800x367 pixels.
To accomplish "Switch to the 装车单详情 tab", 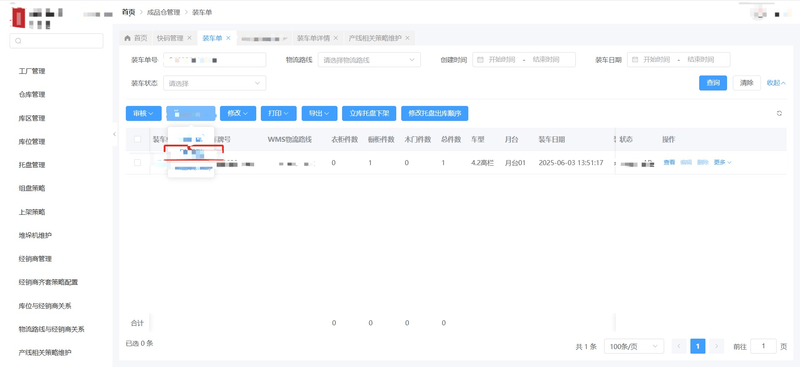I will [x=316, y=38].
